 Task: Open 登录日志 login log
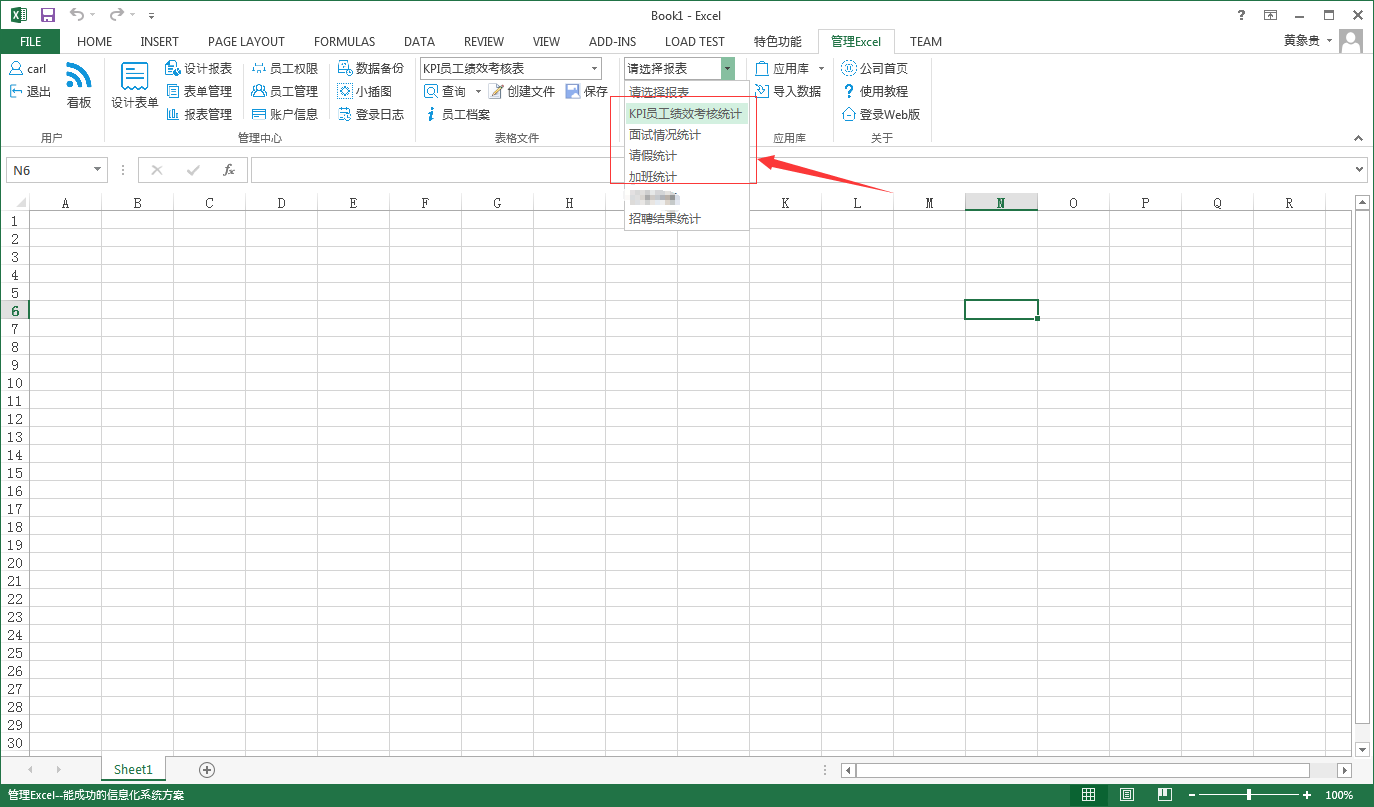point(370,114)
